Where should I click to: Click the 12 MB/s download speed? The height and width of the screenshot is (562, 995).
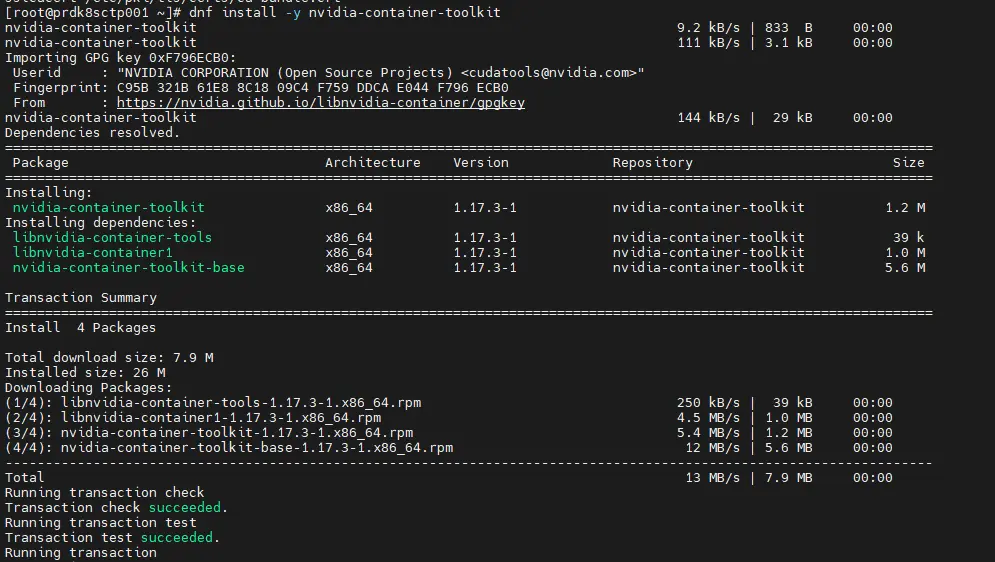click(712, 448)
